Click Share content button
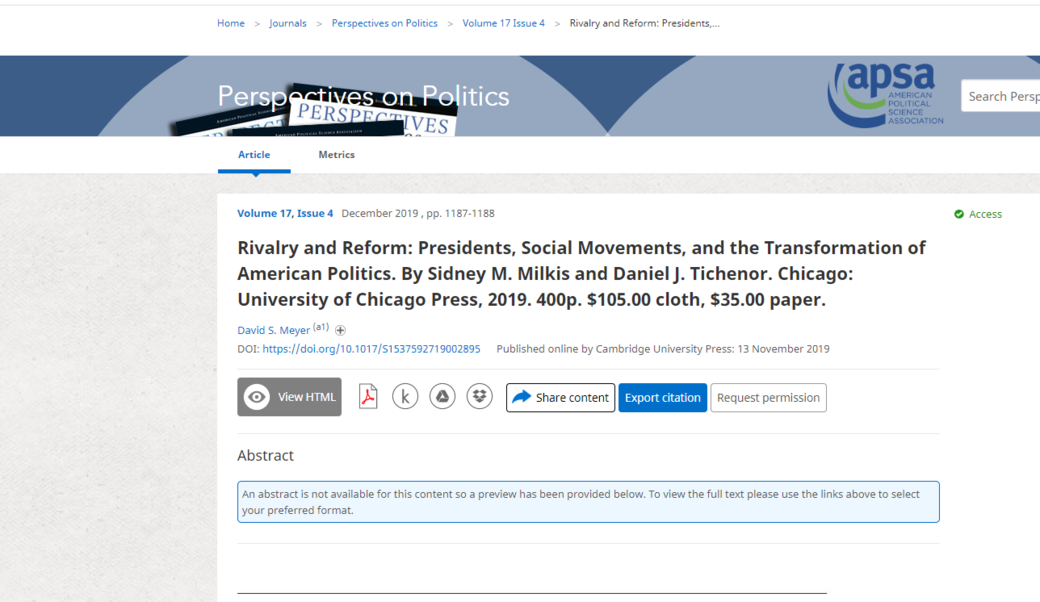 pos(560,397)
